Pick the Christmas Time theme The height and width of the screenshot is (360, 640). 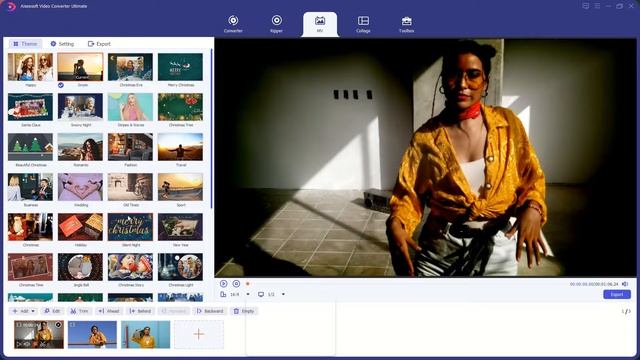(31, 267)
